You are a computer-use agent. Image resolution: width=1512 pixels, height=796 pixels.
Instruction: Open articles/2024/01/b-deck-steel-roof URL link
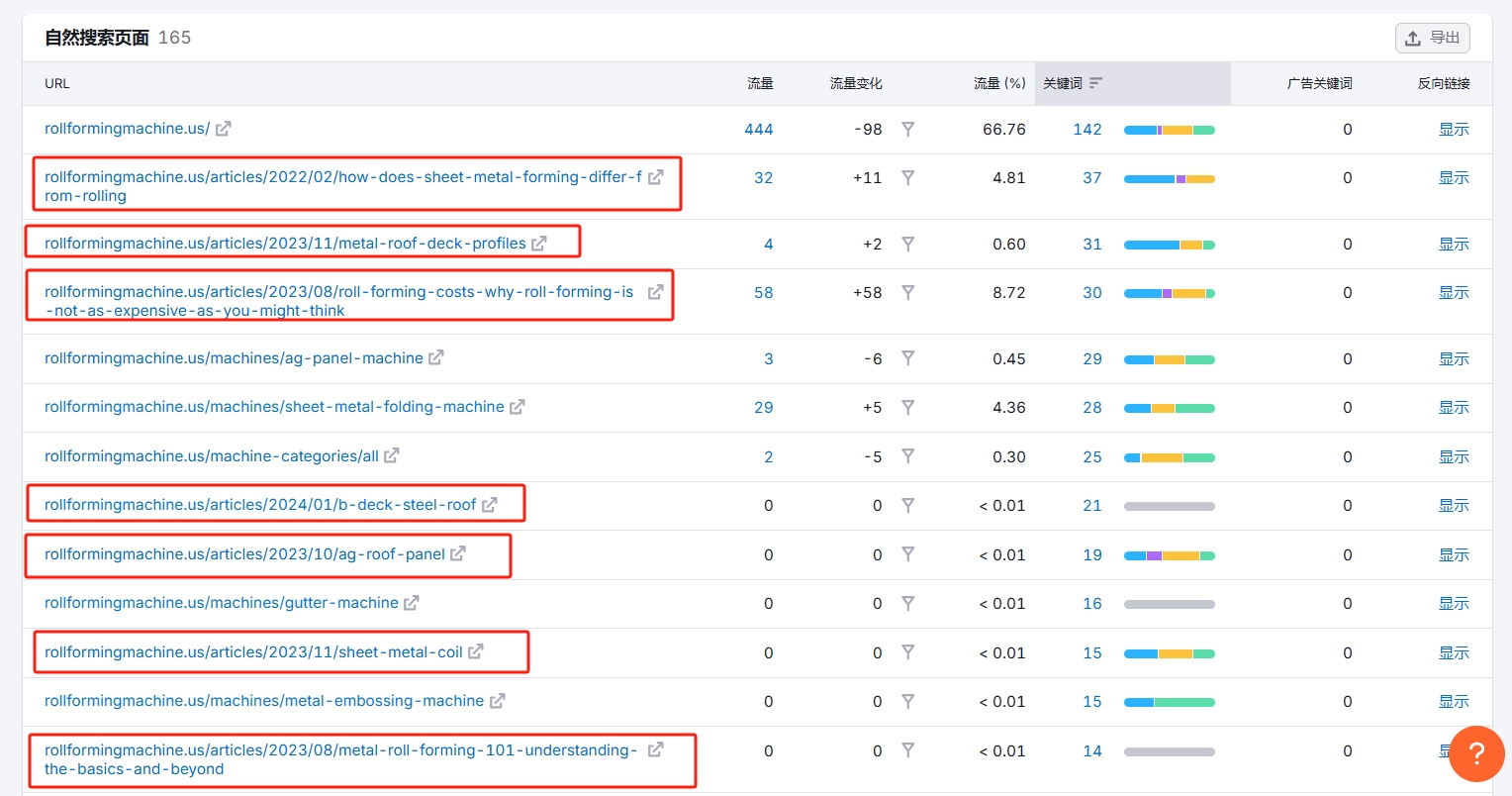[260, 505]
